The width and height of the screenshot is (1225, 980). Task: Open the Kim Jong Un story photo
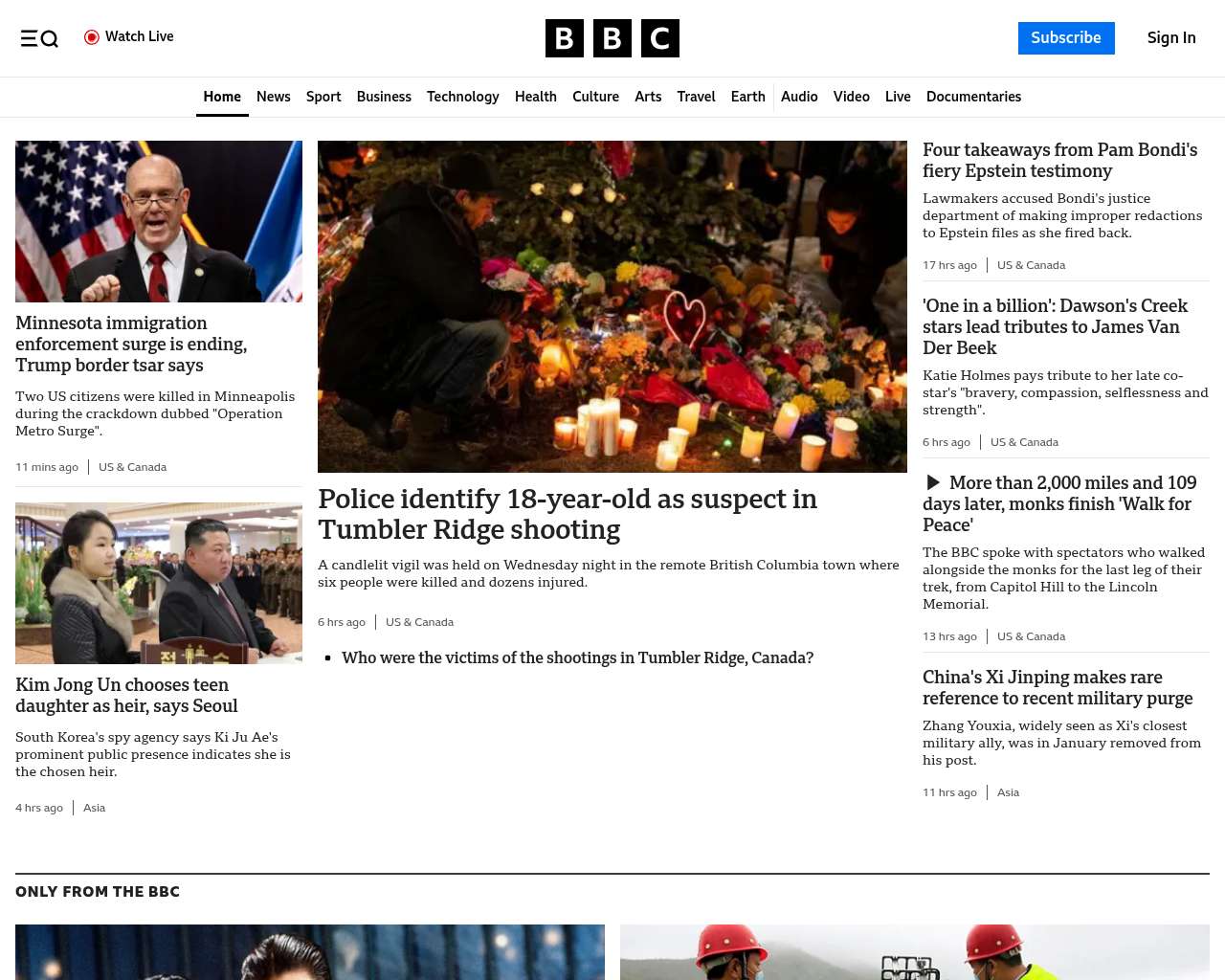click(x=159, y=583)
